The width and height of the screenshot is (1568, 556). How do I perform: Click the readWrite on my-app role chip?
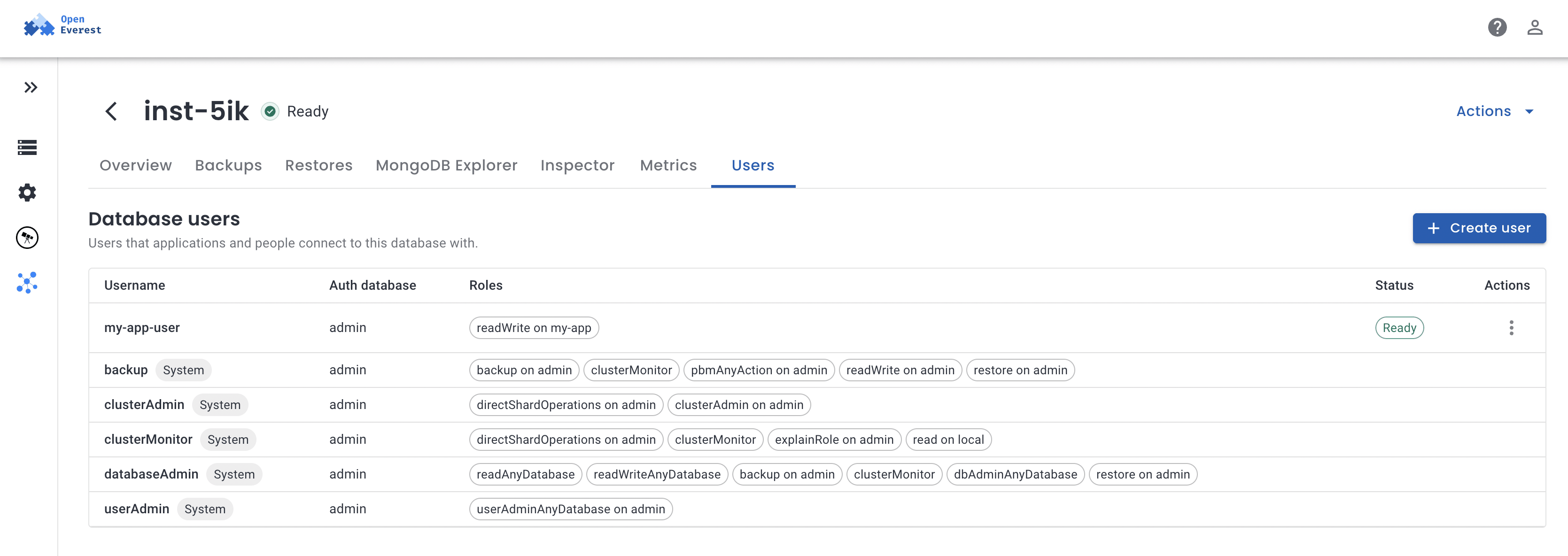pyautogui.click(x=534, y=328)
